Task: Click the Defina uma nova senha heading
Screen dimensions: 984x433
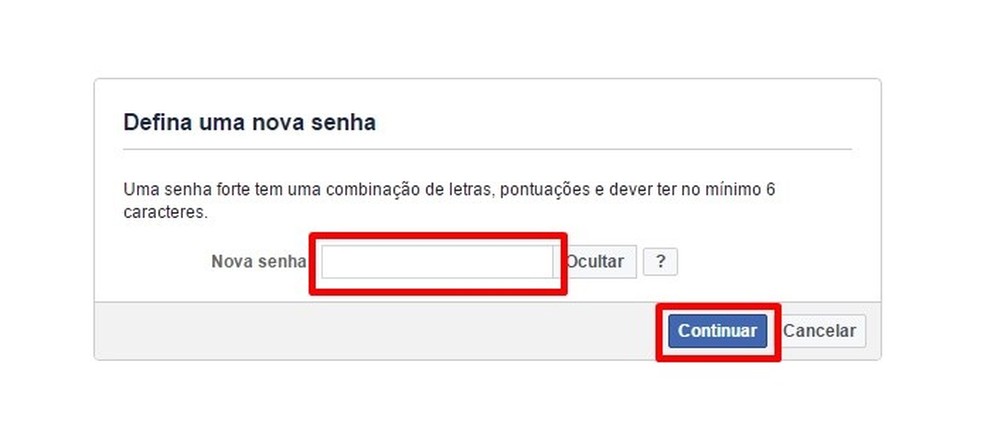Action: (x=249, y=123)
